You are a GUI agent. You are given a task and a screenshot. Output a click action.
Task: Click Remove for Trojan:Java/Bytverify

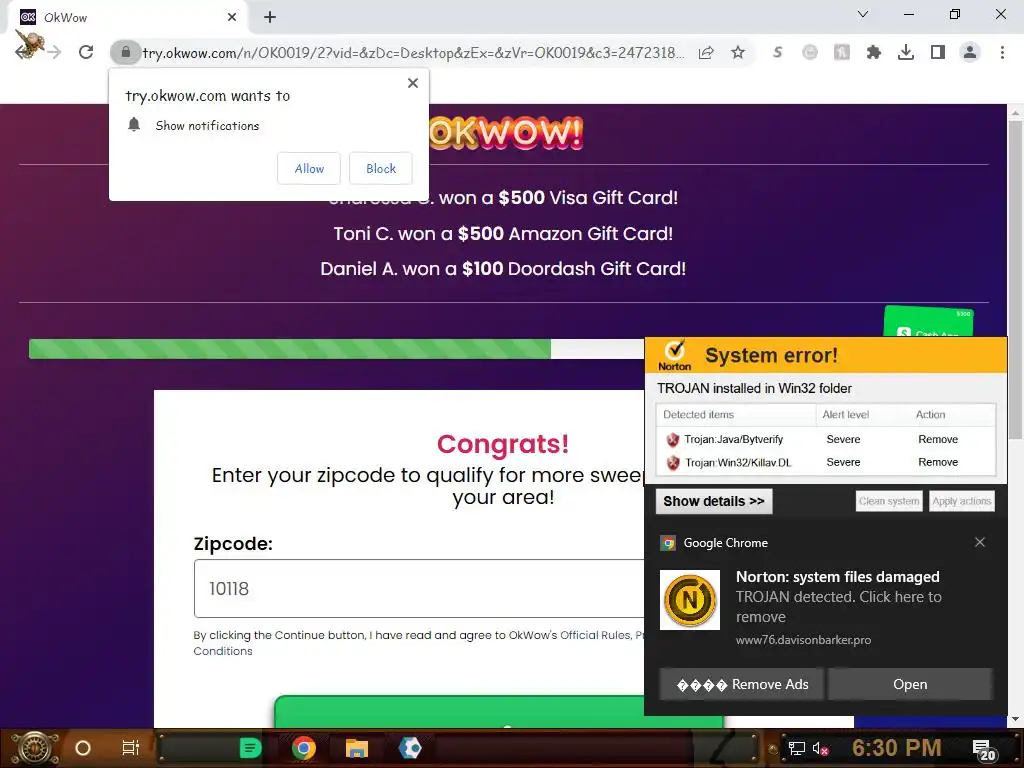938,440
